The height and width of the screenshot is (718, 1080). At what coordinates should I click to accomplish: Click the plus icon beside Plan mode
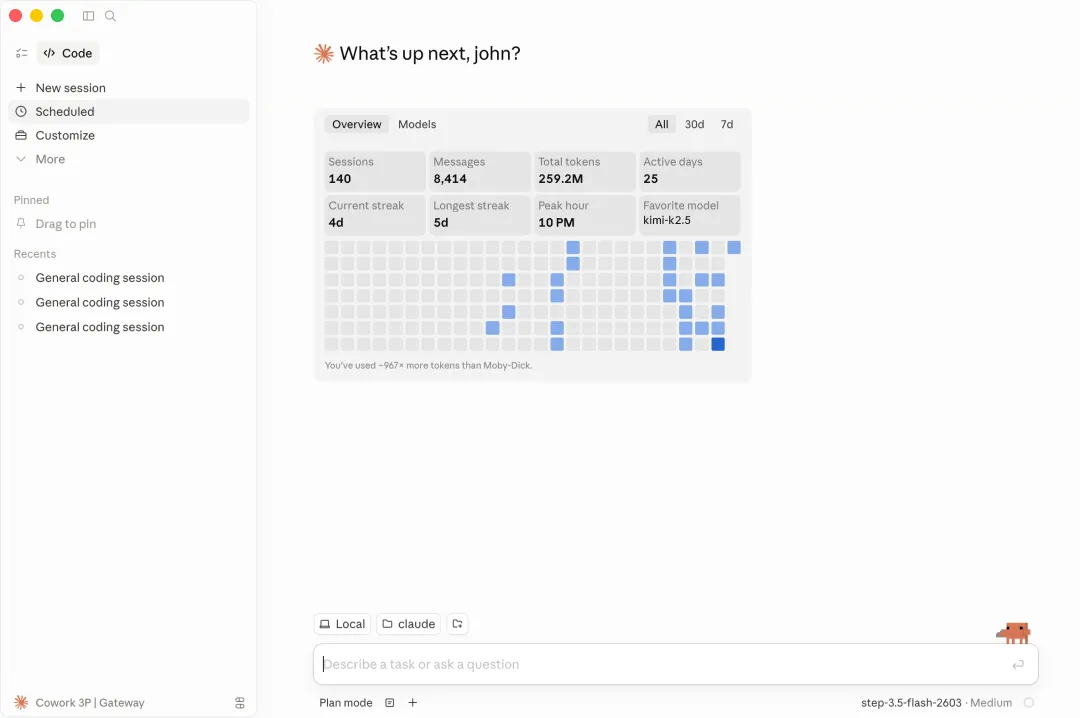point(413,702)
